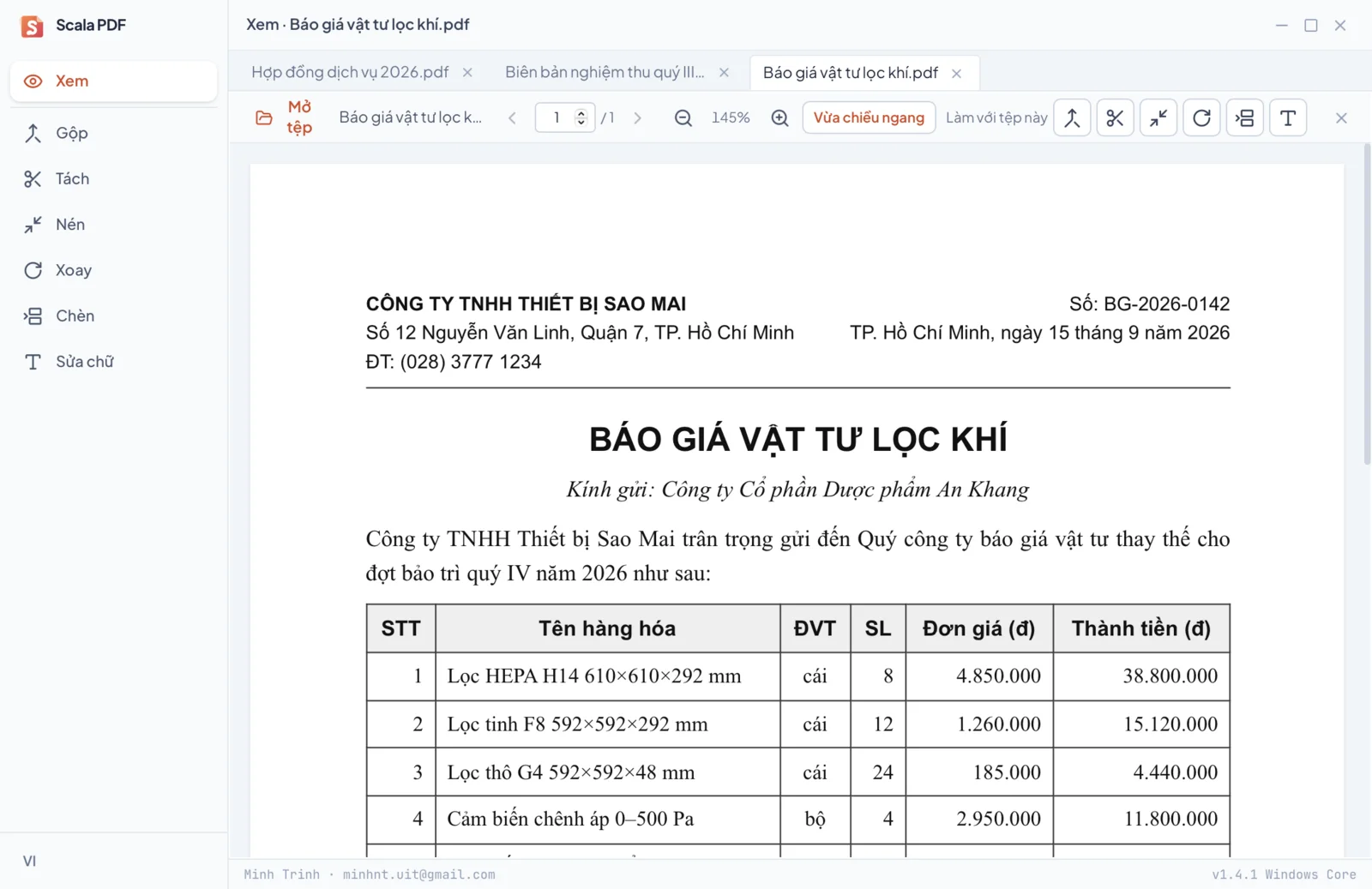Close the Hợp đồng dịch vụ 2026.pdf tab
Image resolution: width=1372 pixels, height=889 pixels.
click(x=467, y=73)
